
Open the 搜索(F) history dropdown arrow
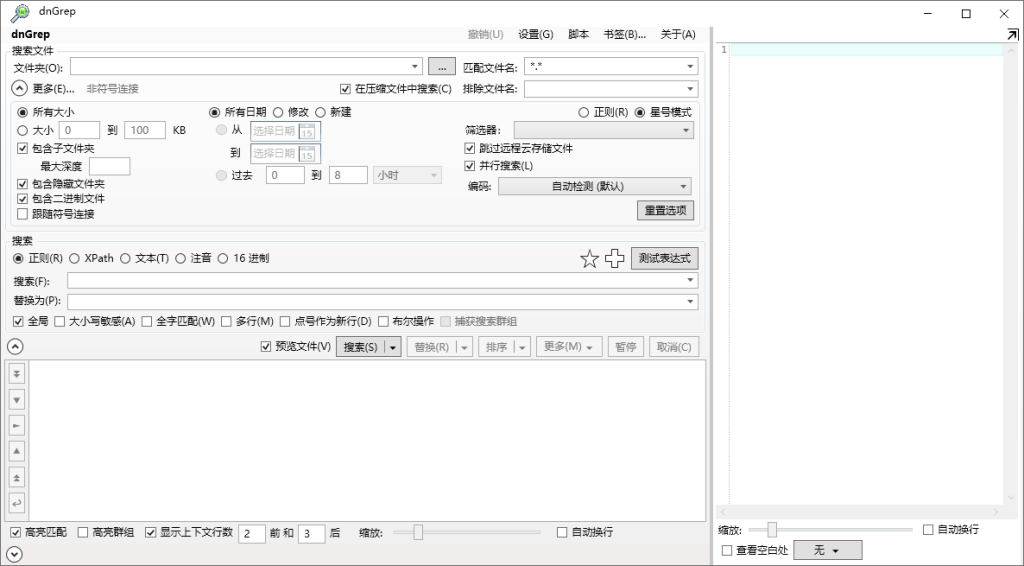click(x=690, y=281)
